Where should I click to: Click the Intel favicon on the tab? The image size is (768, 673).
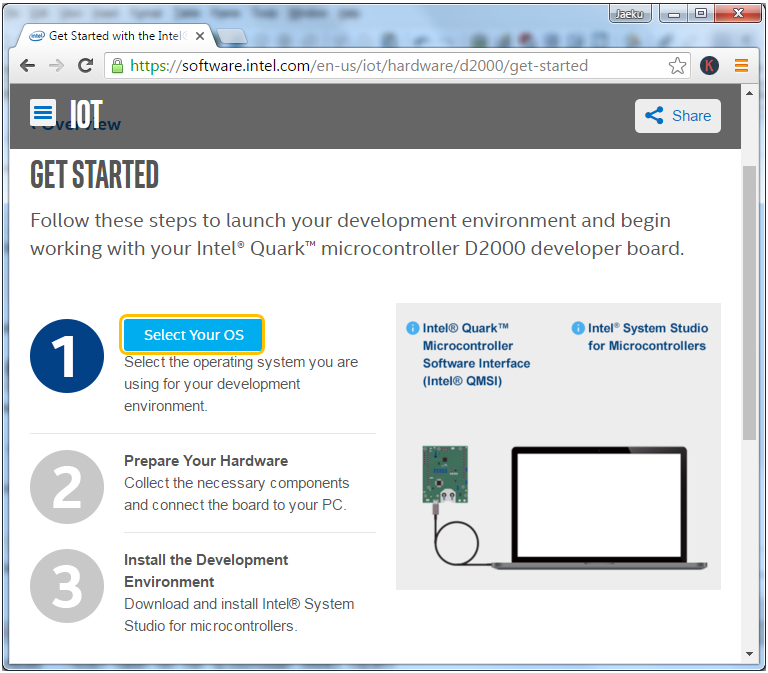tap(37, 36)
